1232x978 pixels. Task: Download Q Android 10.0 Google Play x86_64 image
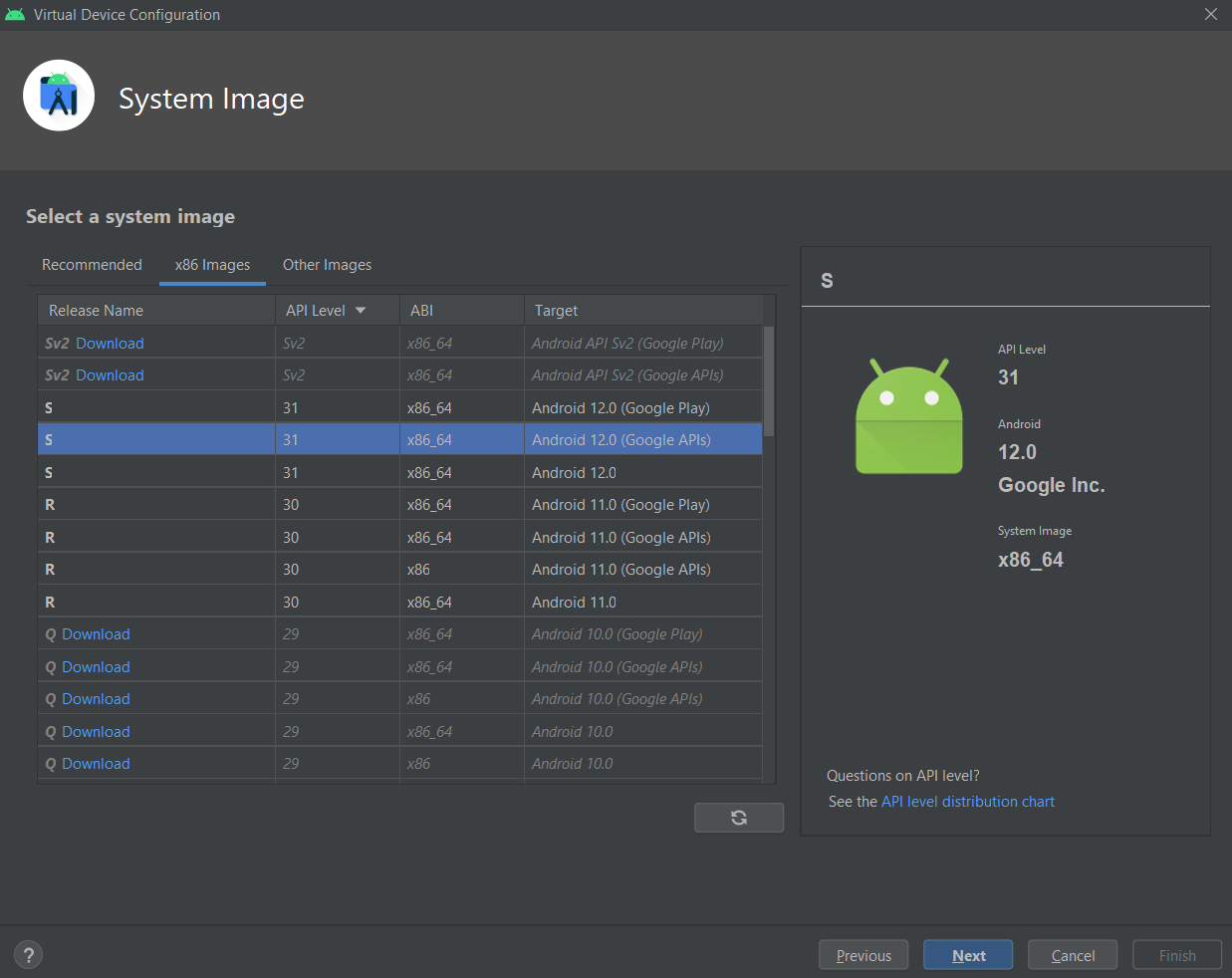[x=96, y=634]
